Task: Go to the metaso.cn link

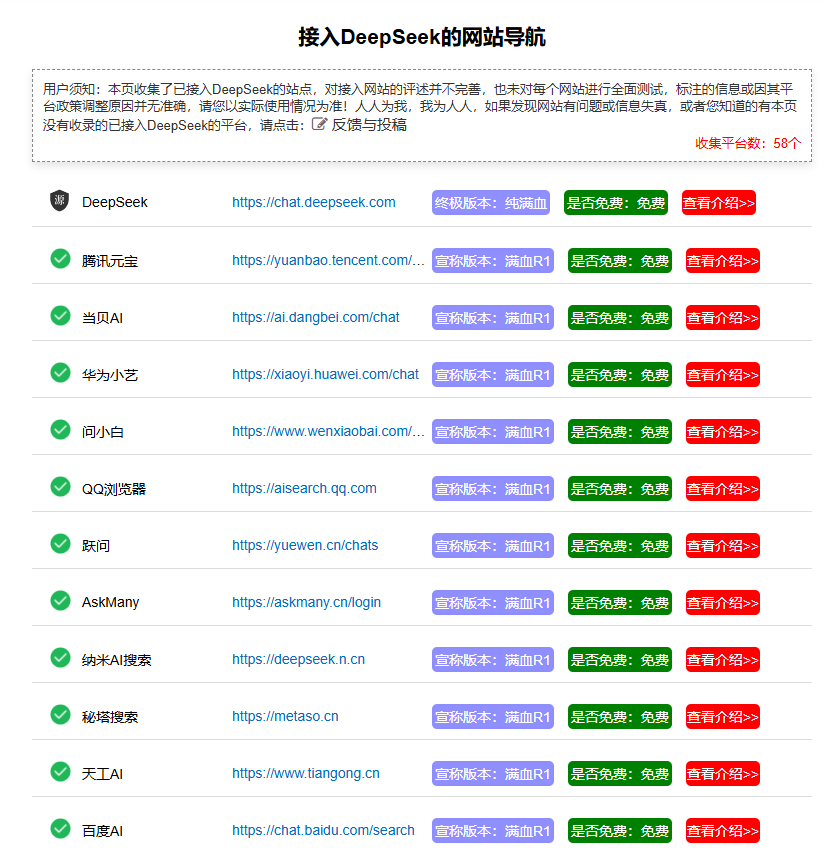Action: point(285,716)
